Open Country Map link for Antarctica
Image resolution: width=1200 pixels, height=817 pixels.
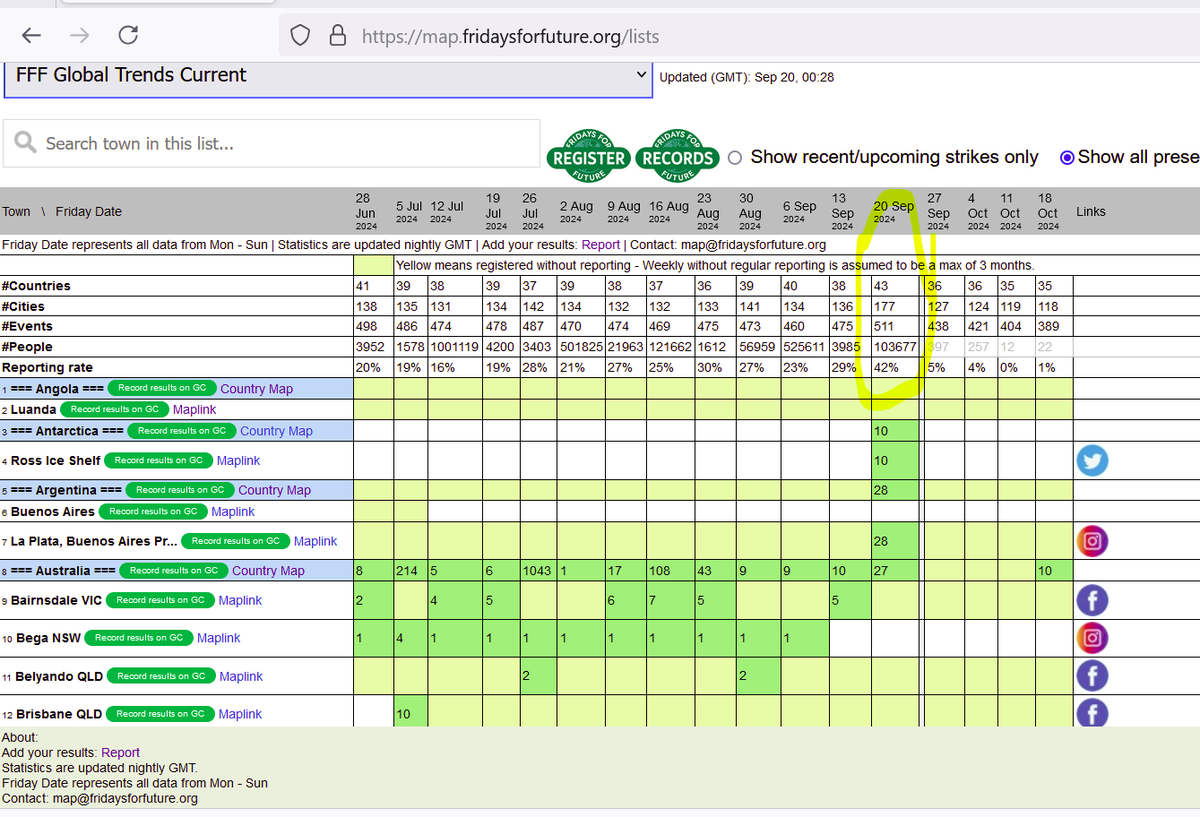click(276, 431)
